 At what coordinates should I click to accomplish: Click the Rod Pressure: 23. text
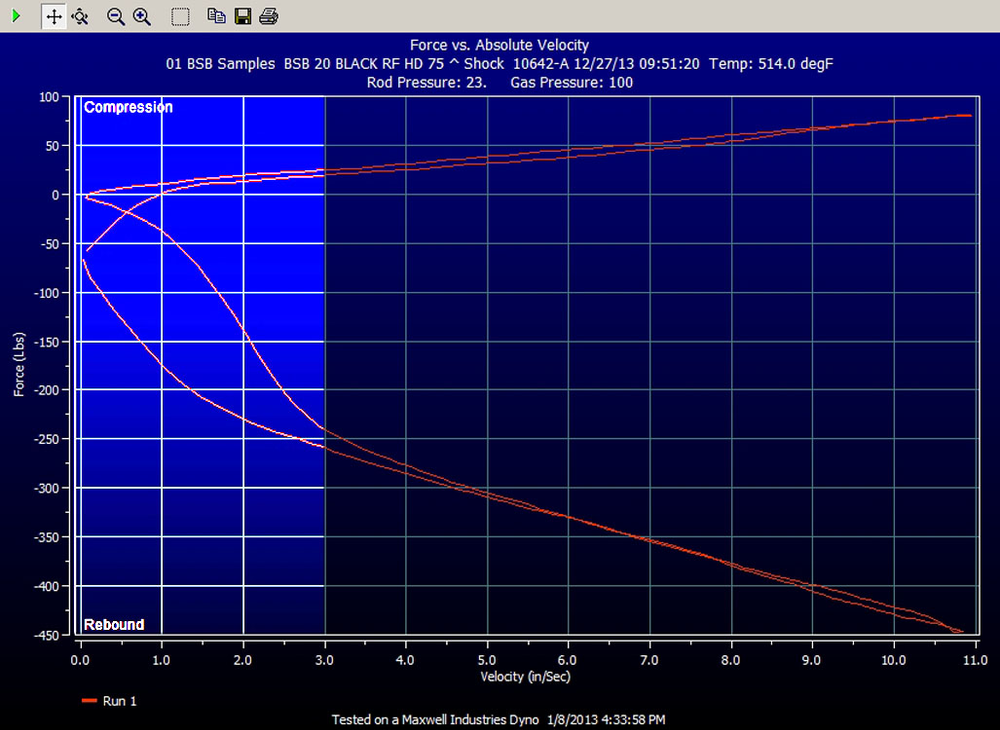pos(427,82)
